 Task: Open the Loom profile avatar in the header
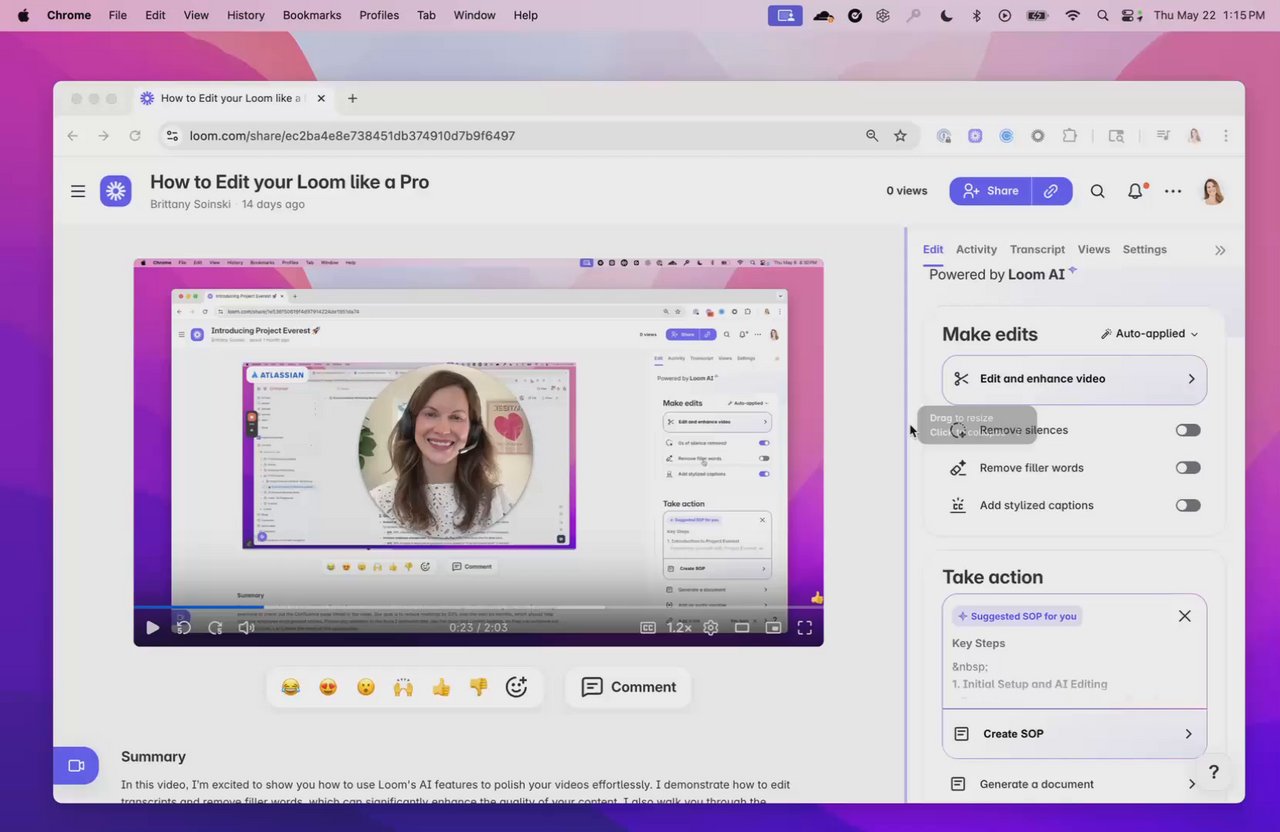(1212, 191)
